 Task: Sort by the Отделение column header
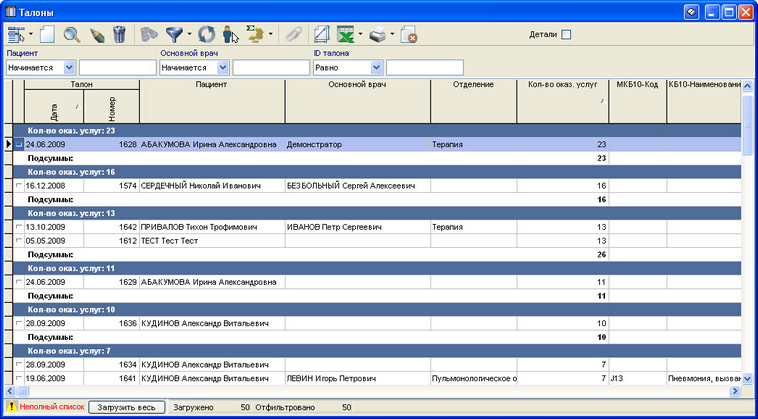pyautogui.click(x=474, y=101)
